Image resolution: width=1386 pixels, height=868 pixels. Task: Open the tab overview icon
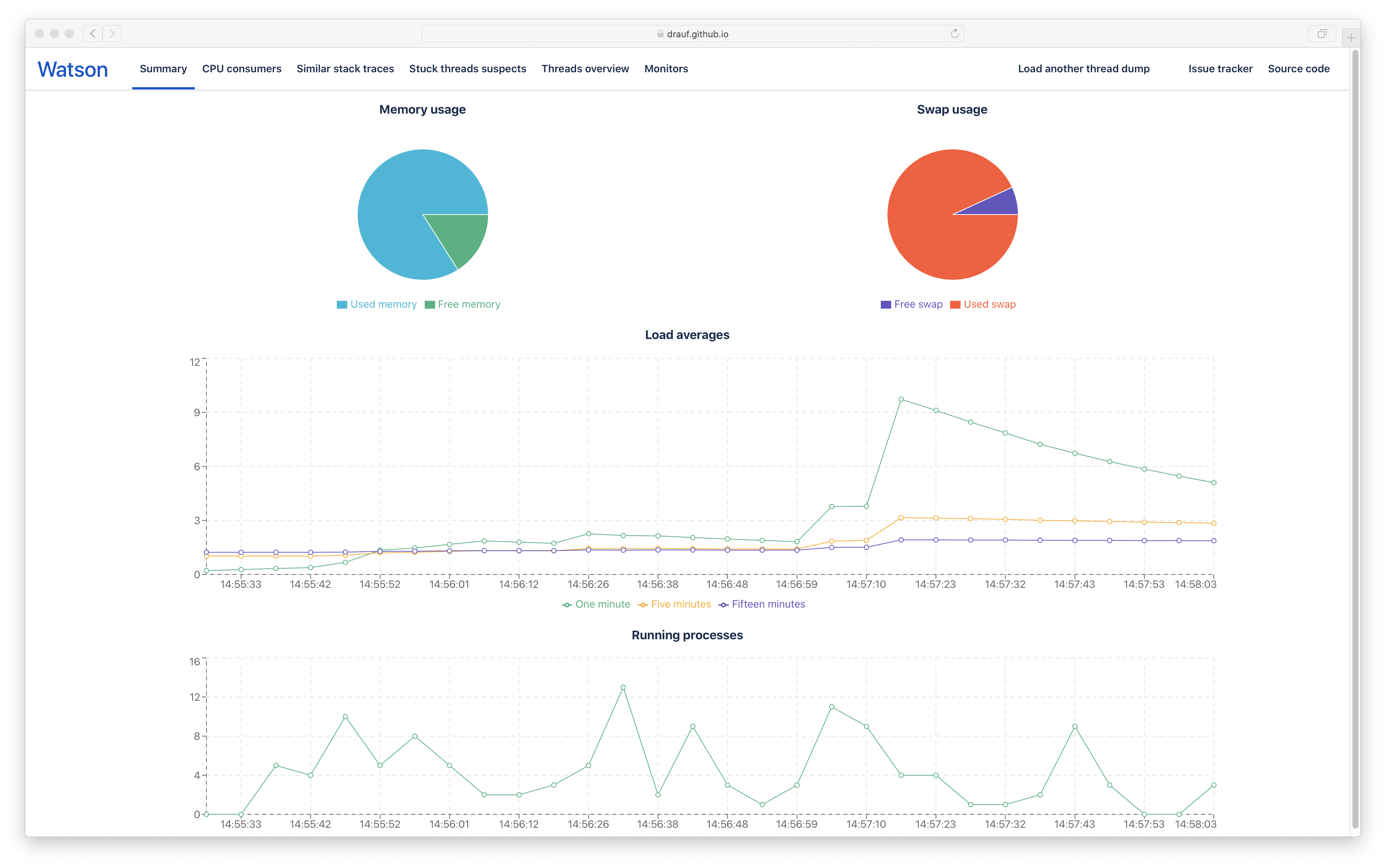(x=1322, y=34)
